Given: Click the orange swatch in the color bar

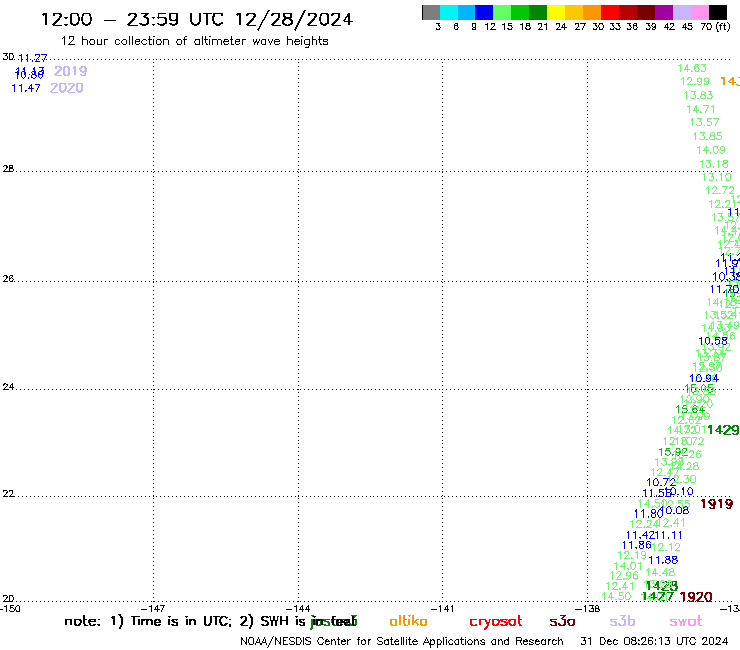Looking at the screenshot, I should pos(592,12).
